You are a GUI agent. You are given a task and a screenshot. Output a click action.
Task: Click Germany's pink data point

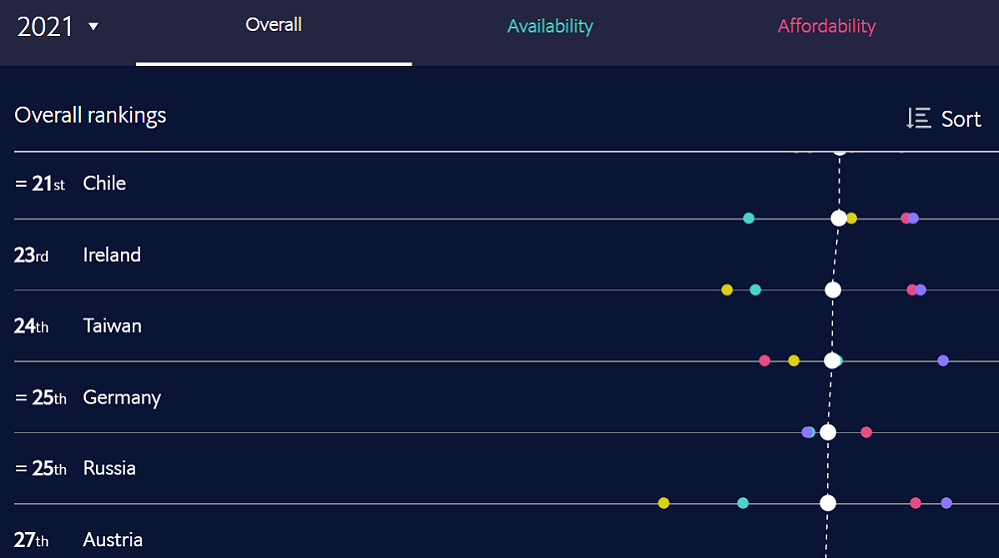[x=866, y=432]
